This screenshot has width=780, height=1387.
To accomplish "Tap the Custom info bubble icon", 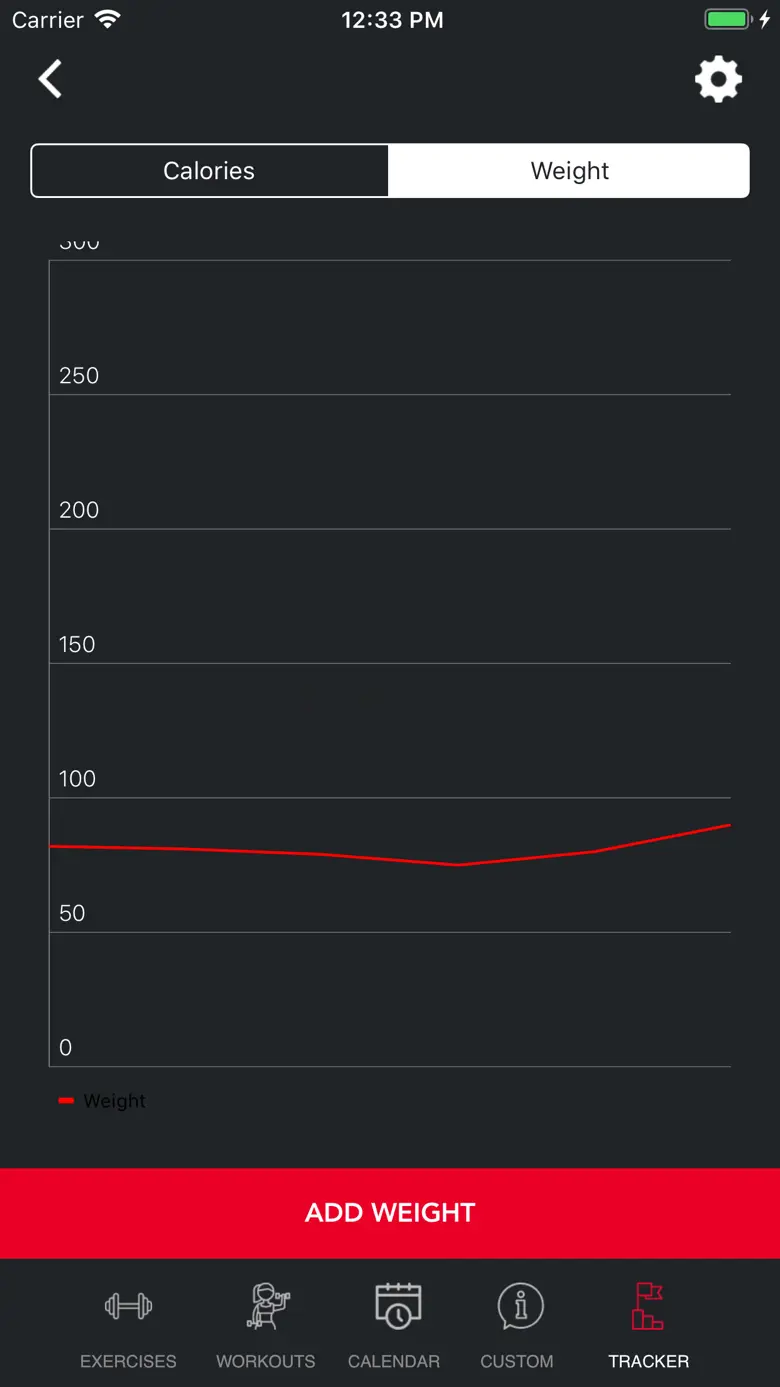I will click(x=520, y=1306).
